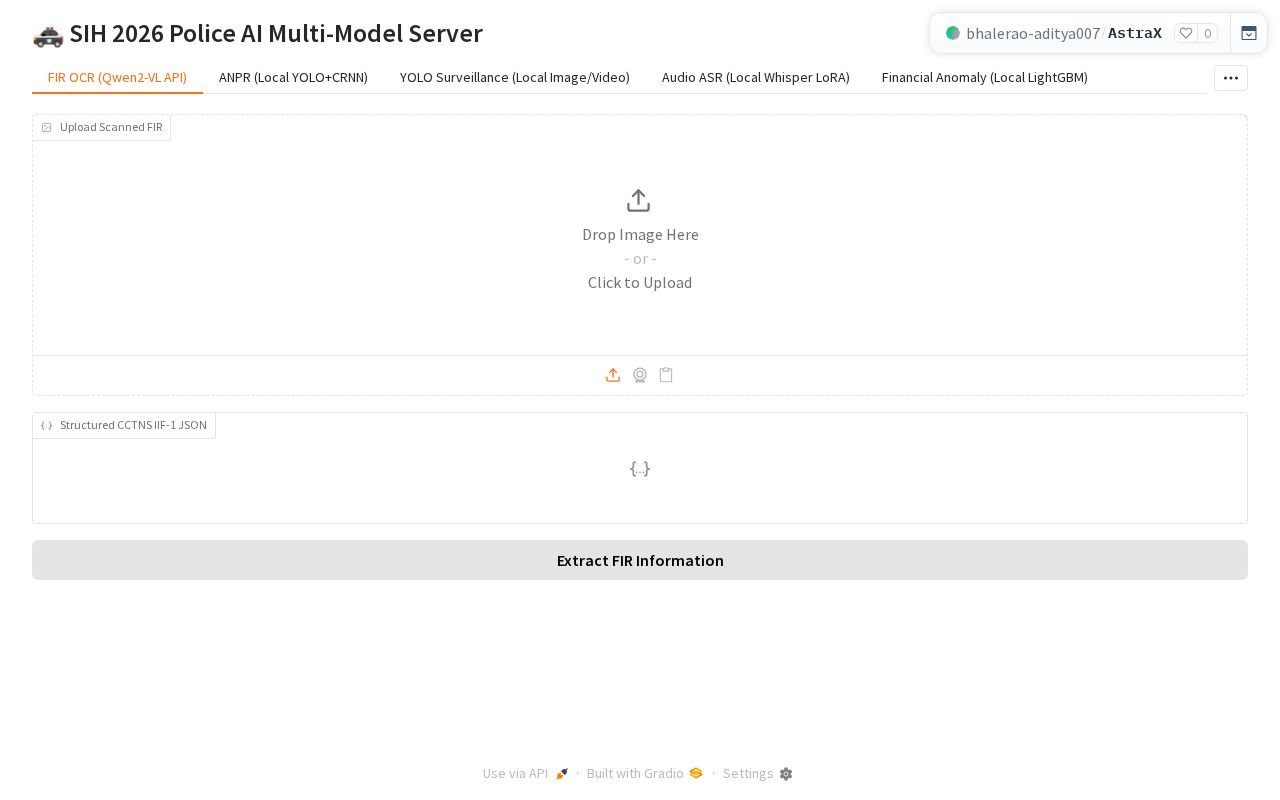The image size is (1280, 800).
Task: Open the Space header collapse icon
Action: click(x=1249, y=33)
